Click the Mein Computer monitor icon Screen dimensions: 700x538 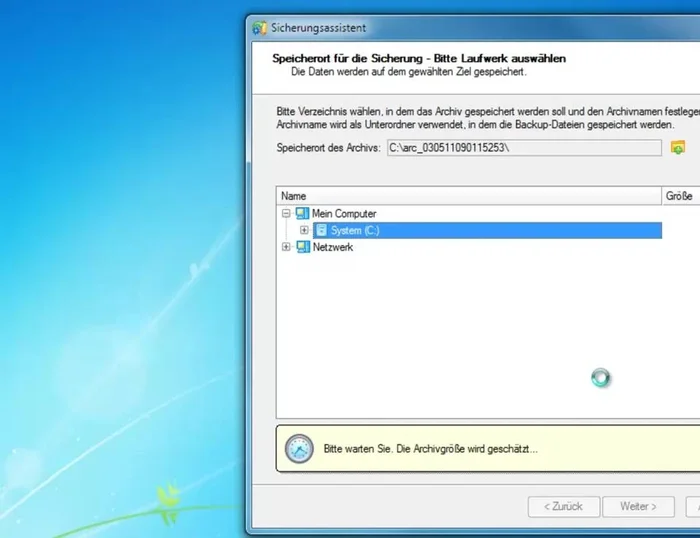[302, 214]
